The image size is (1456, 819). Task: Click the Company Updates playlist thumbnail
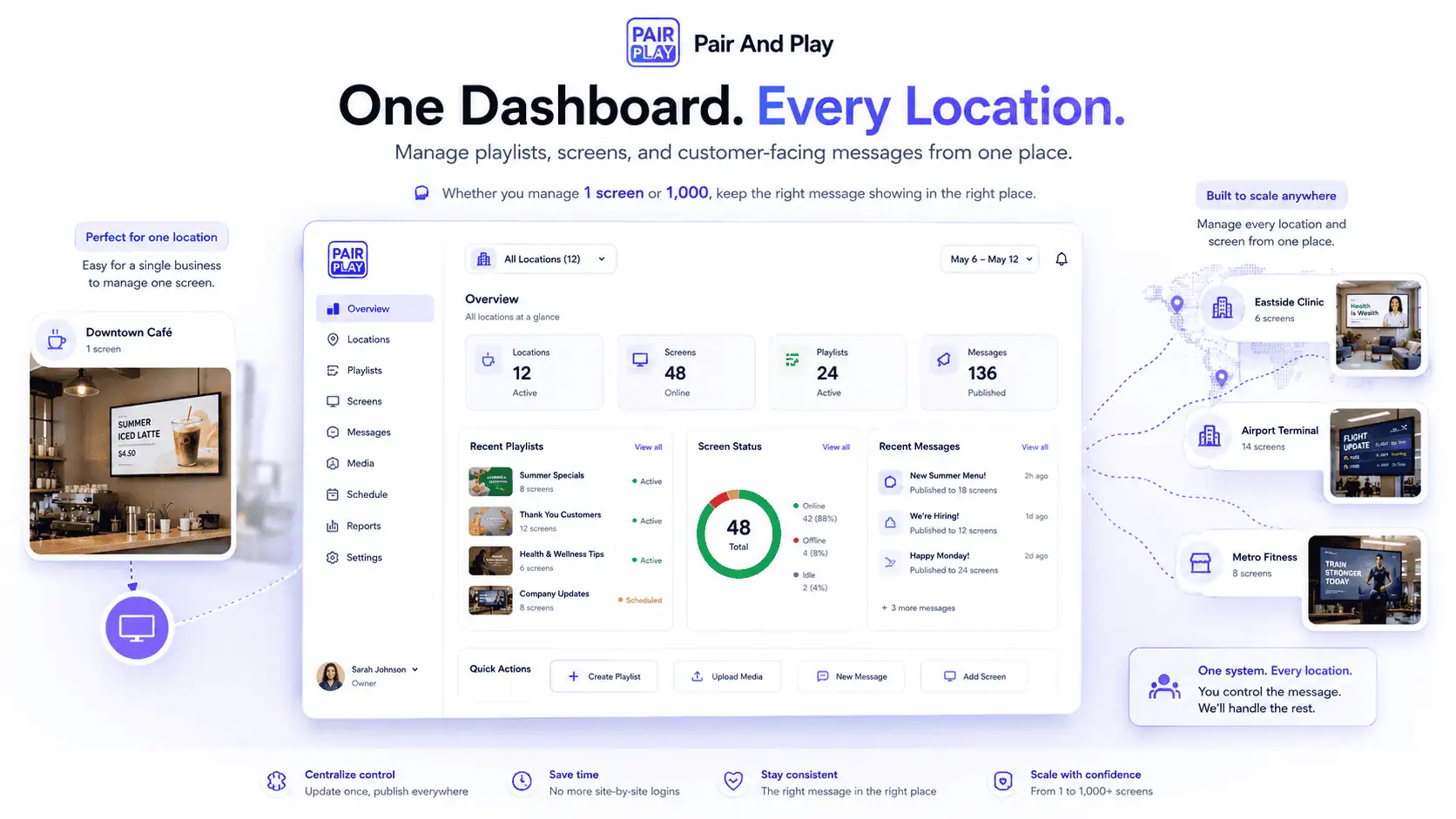[490, 601]
